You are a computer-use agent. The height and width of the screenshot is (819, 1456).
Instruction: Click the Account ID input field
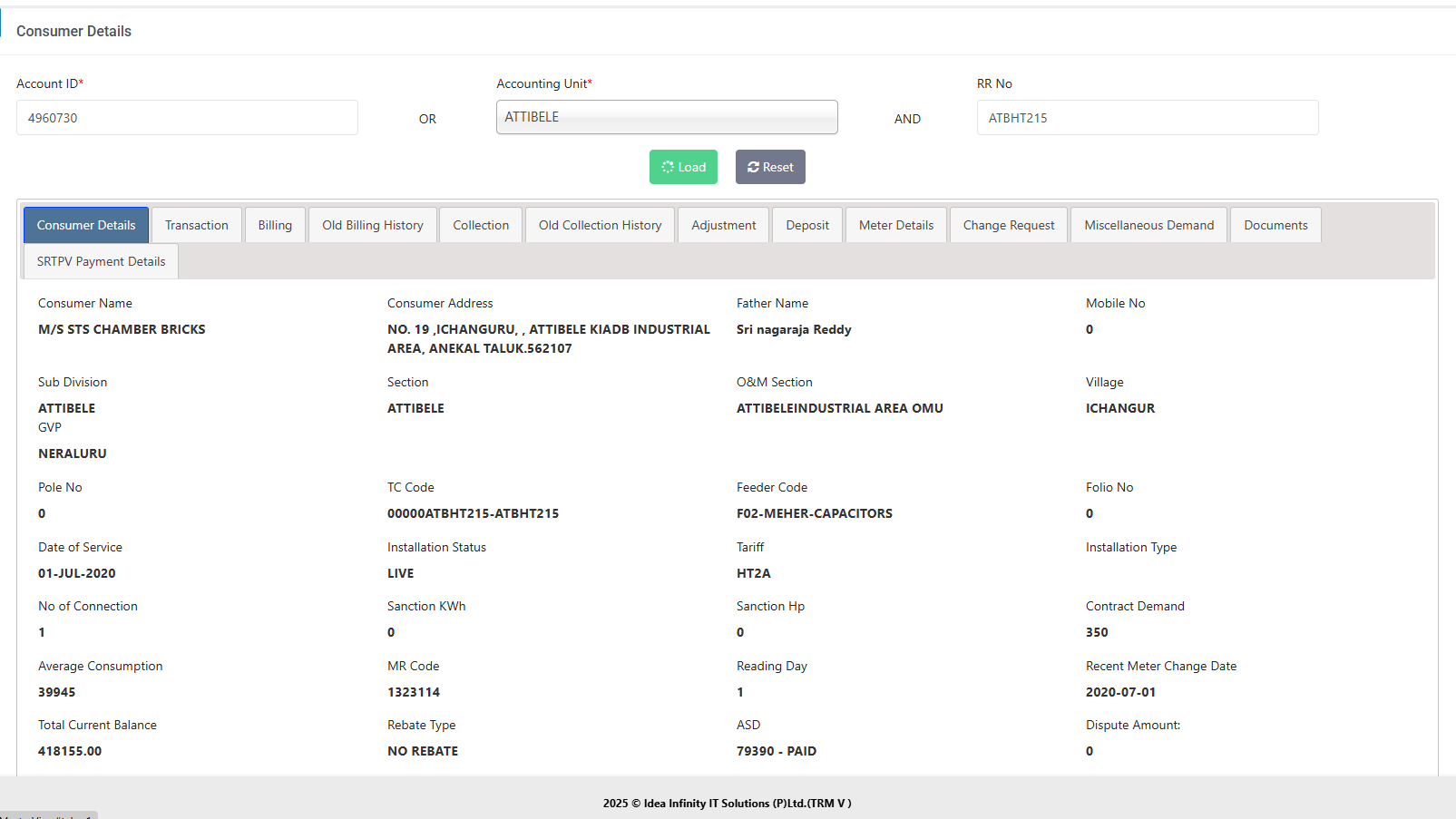pos(187,118)
